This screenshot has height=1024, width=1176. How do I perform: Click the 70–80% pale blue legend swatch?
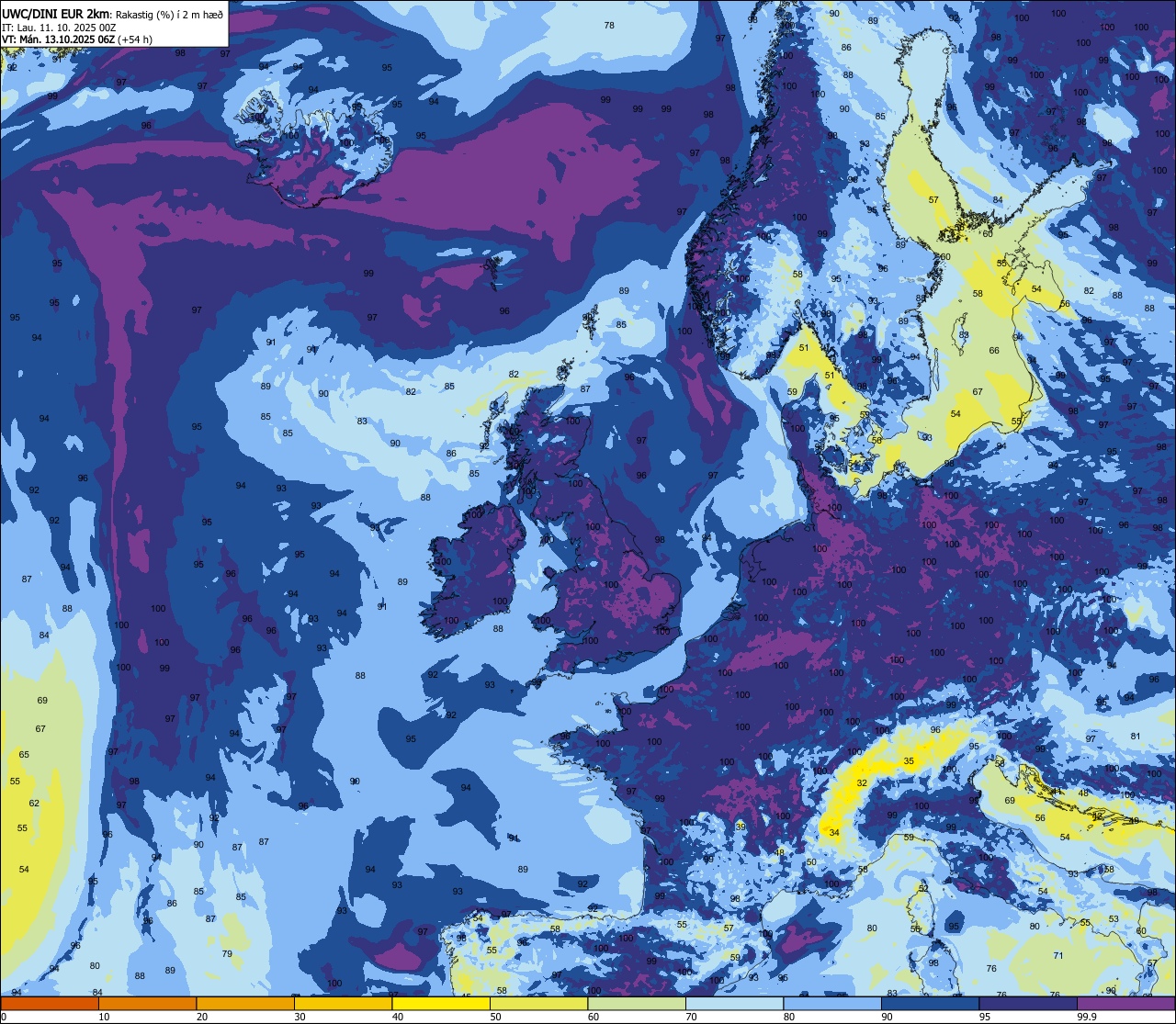(x=734, y=1004)
